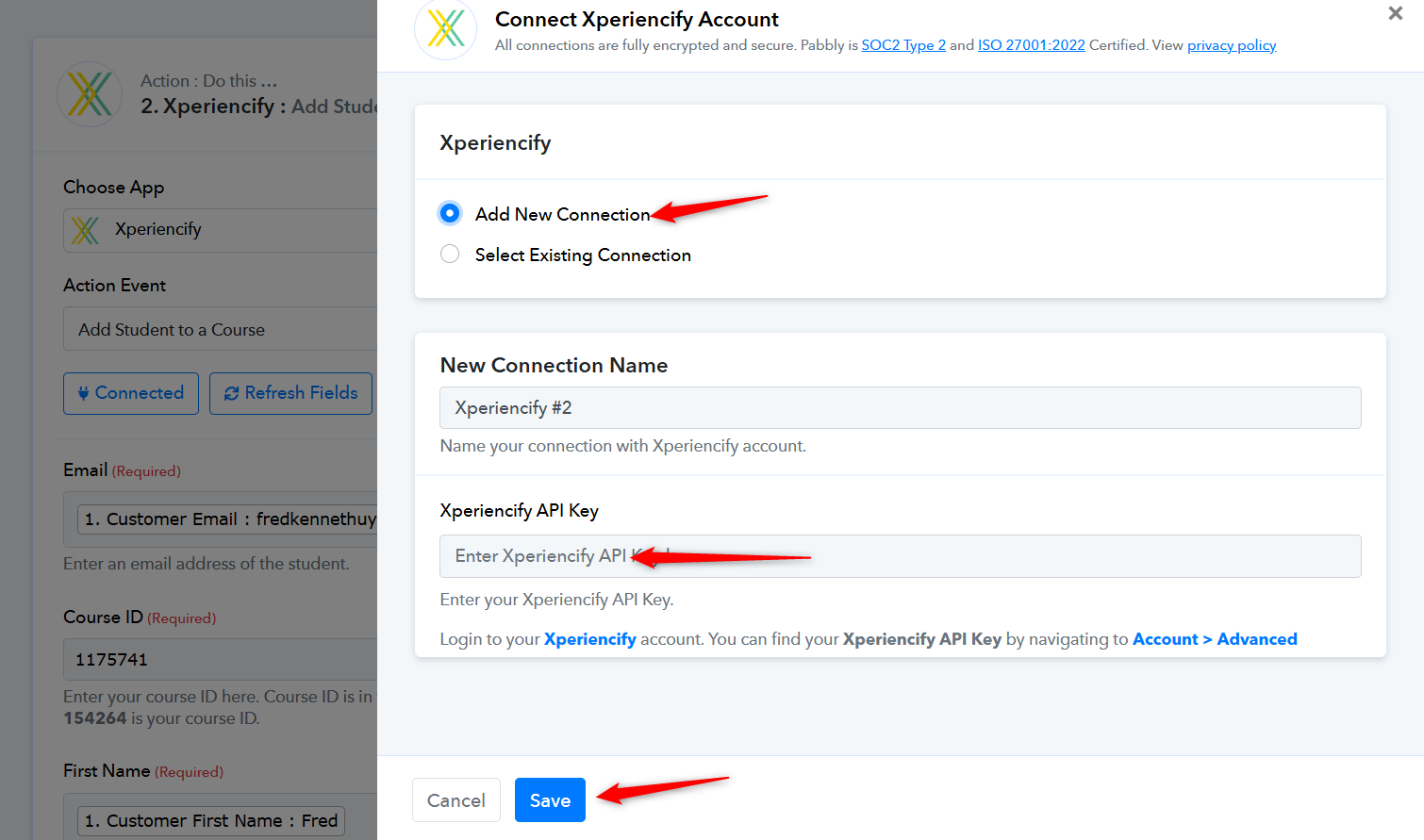The height and width of the screenshot is (840, 1424).
Task: Click the Xperiencify API Key input field
Action: 900,556
